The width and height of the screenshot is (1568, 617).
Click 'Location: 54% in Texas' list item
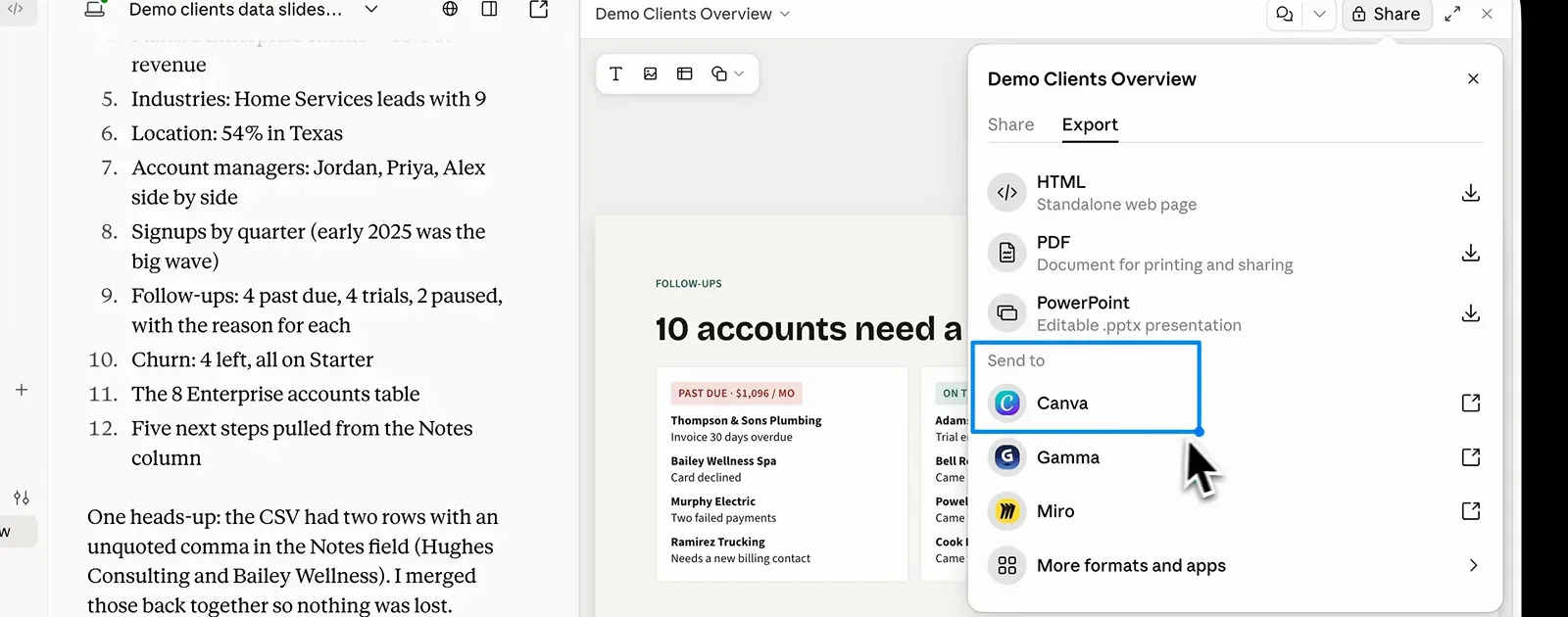[237, 133]
